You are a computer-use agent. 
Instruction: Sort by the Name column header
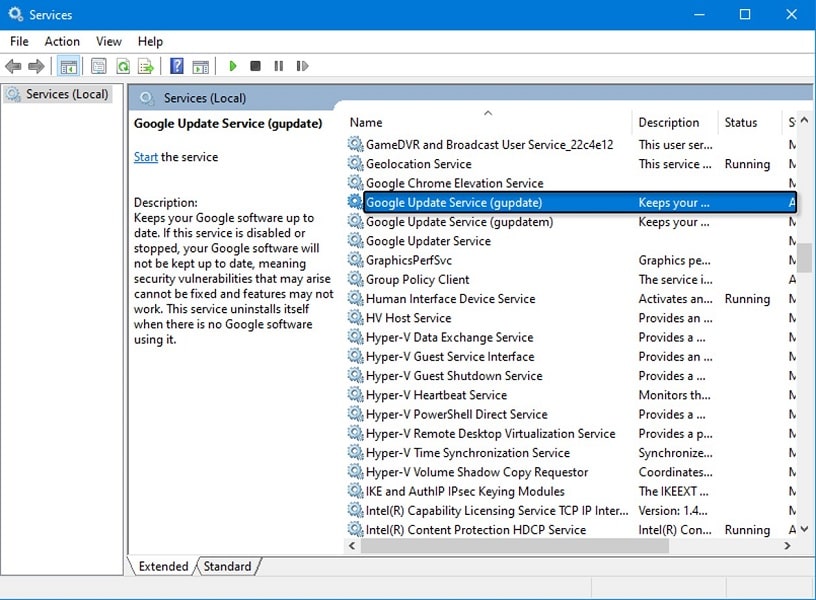point(488,122)
